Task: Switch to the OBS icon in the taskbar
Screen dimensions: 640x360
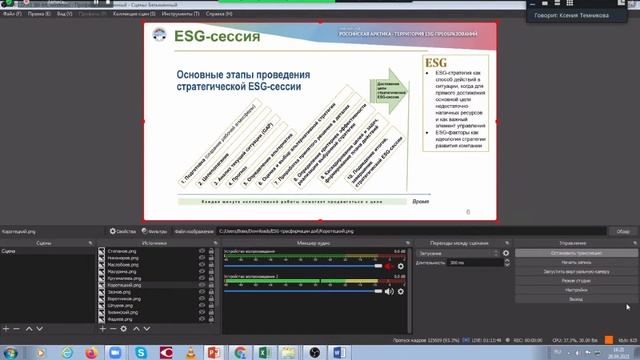Action: 314,352
